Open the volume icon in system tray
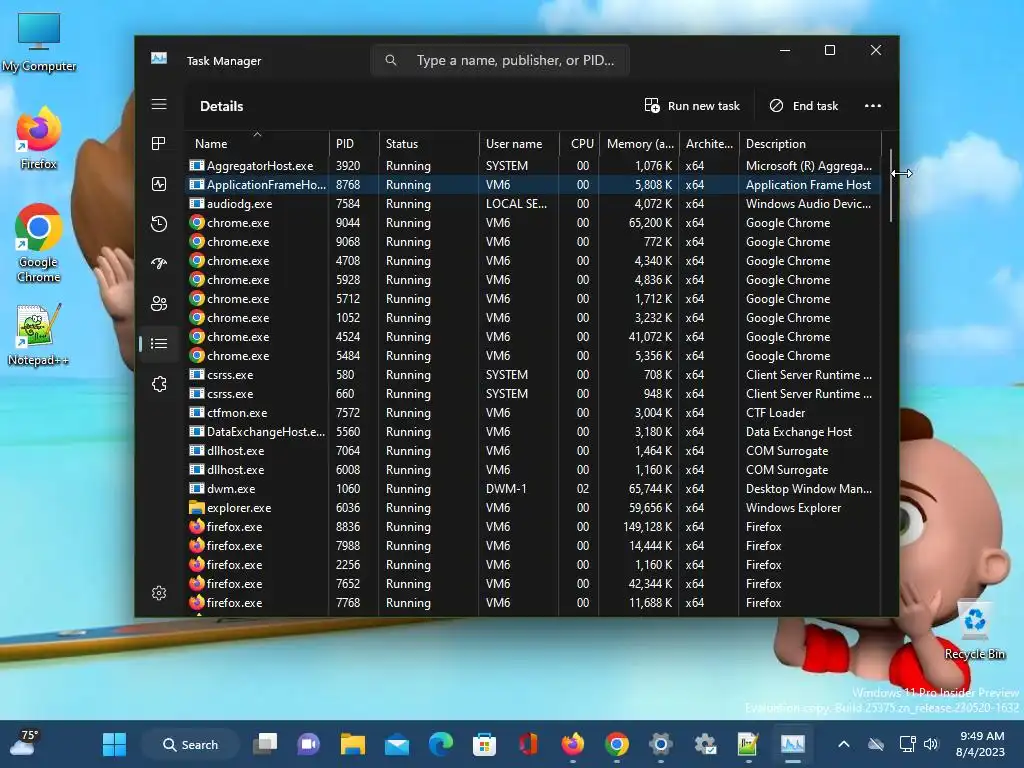 [931, 744]
